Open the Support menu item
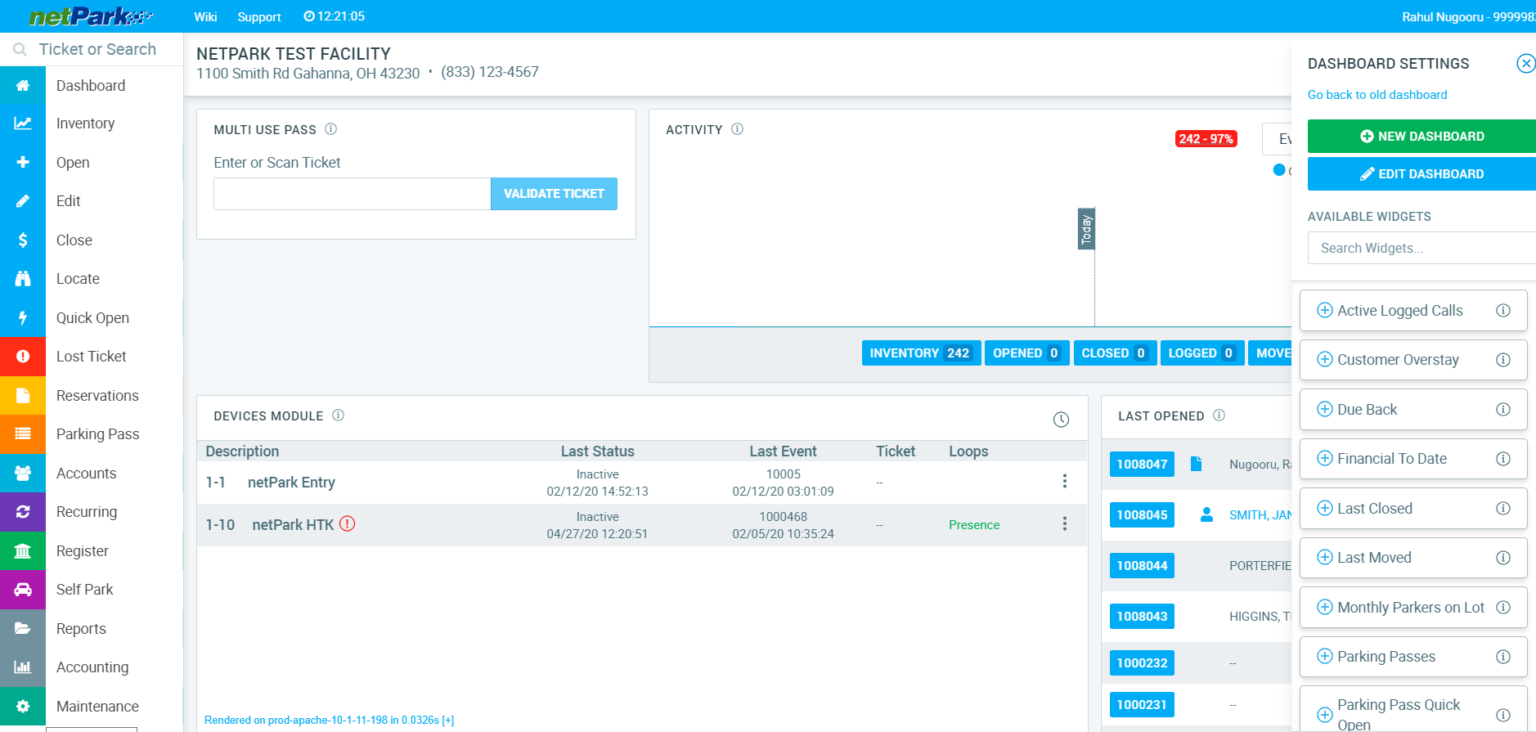The image size is (1536, 732). 259,17
